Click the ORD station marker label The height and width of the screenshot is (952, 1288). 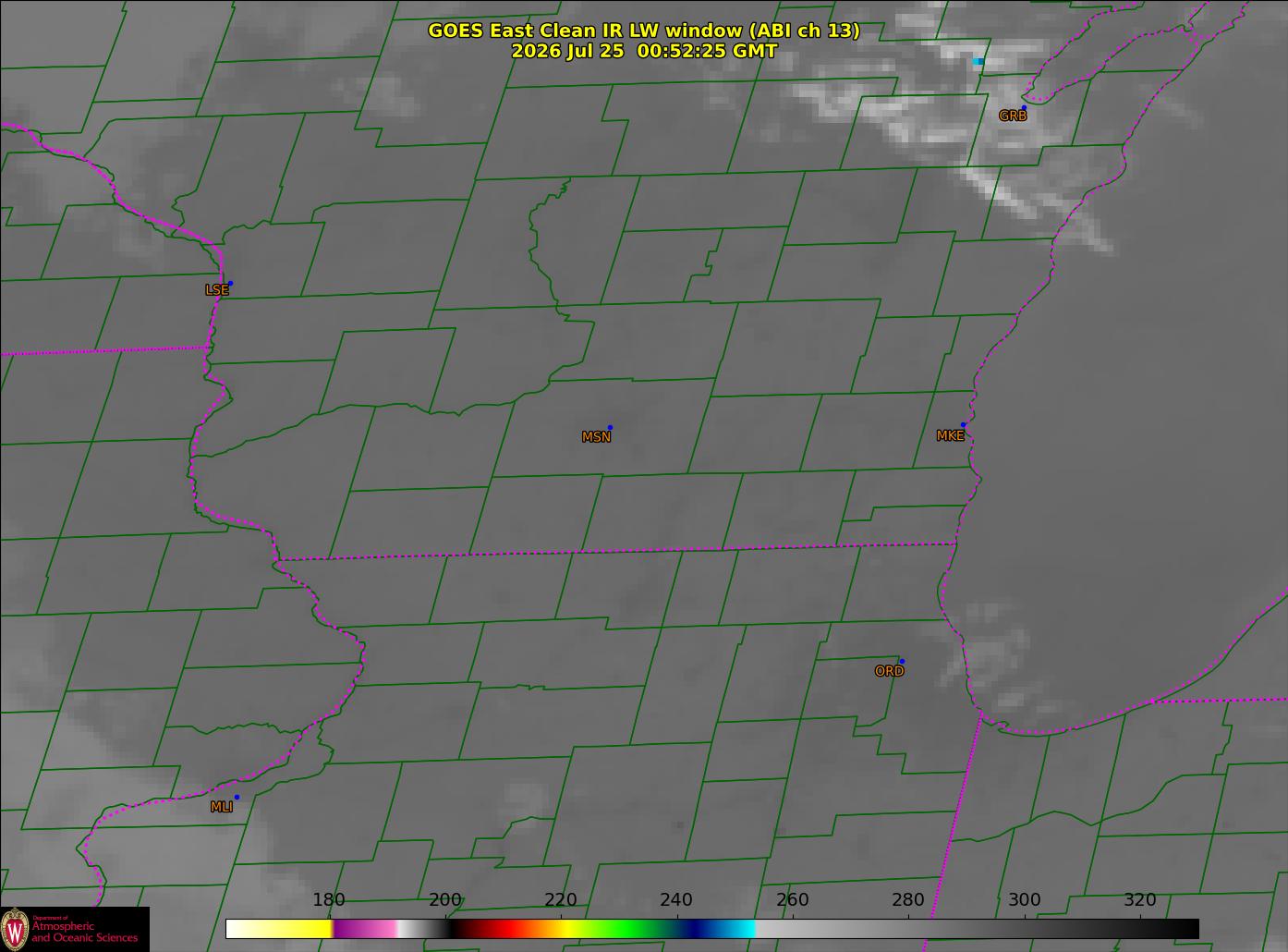(x=889, y=672)
